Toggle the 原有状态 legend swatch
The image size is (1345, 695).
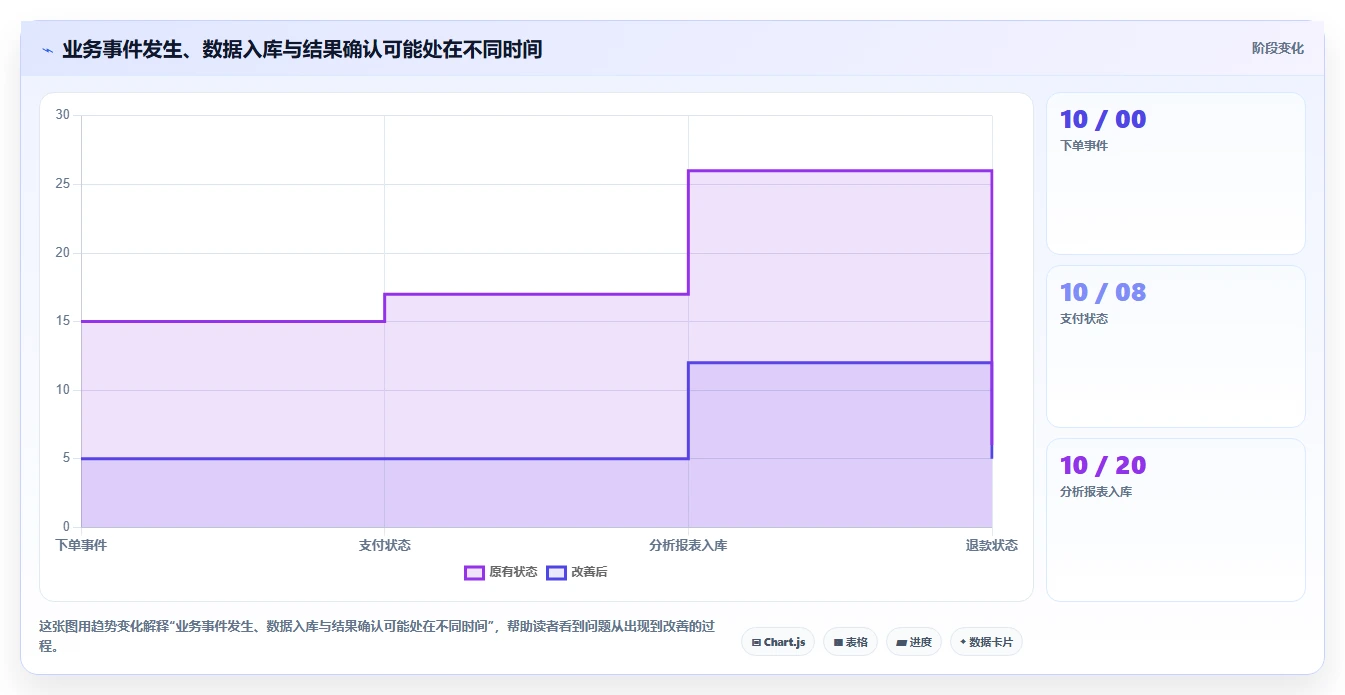(x=474, y=572)
